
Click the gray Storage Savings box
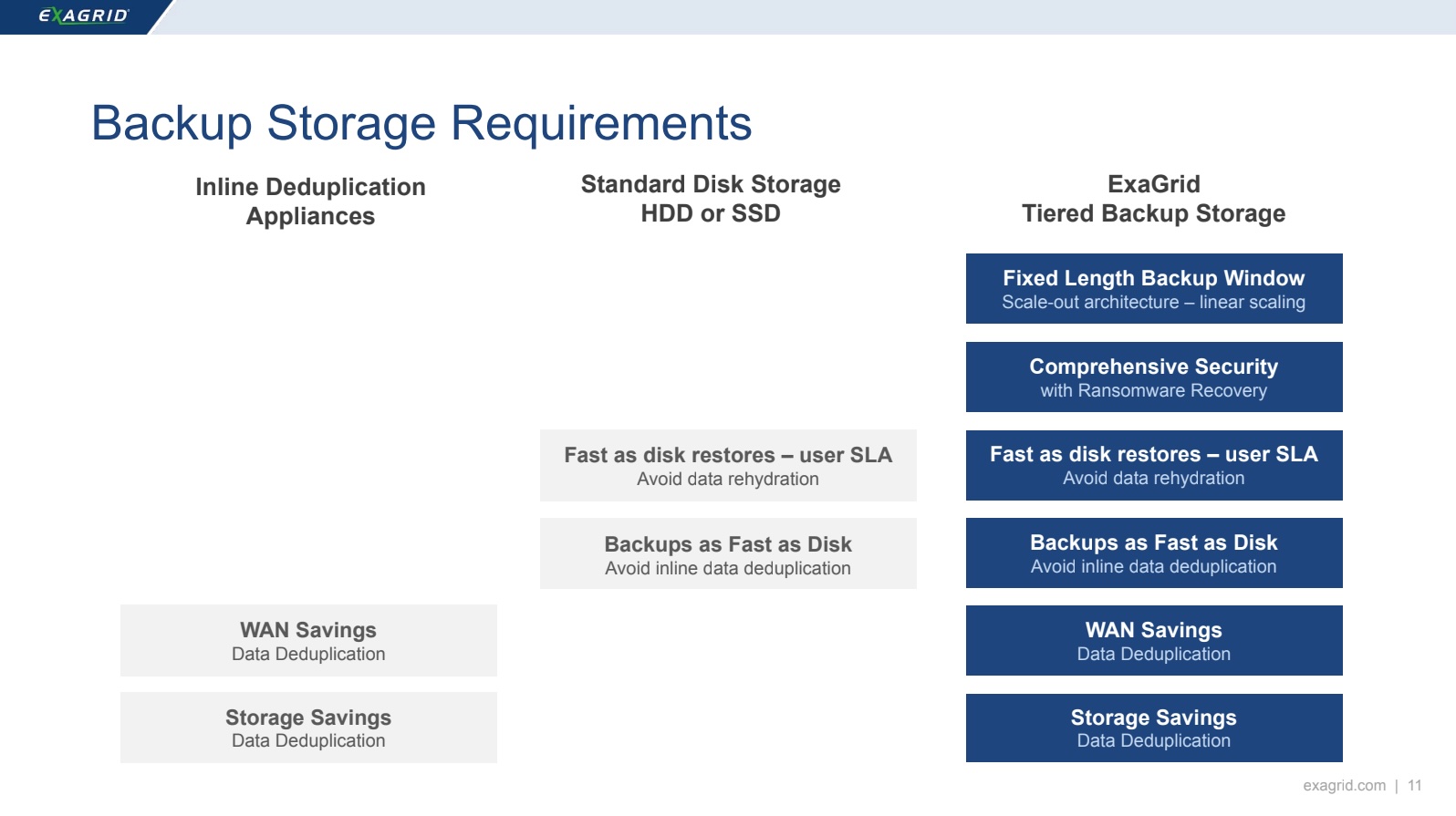pyautogui.click(x=308, y=728)
